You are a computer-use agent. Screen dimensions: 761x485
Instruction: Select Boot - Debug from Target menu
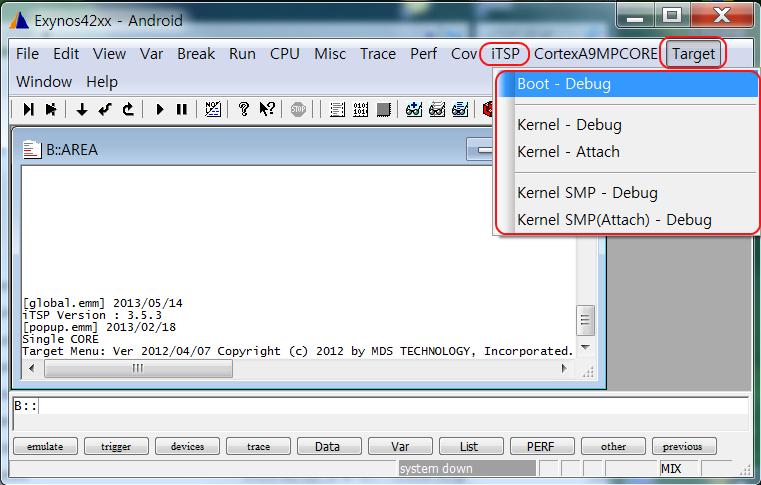[564, 84]
